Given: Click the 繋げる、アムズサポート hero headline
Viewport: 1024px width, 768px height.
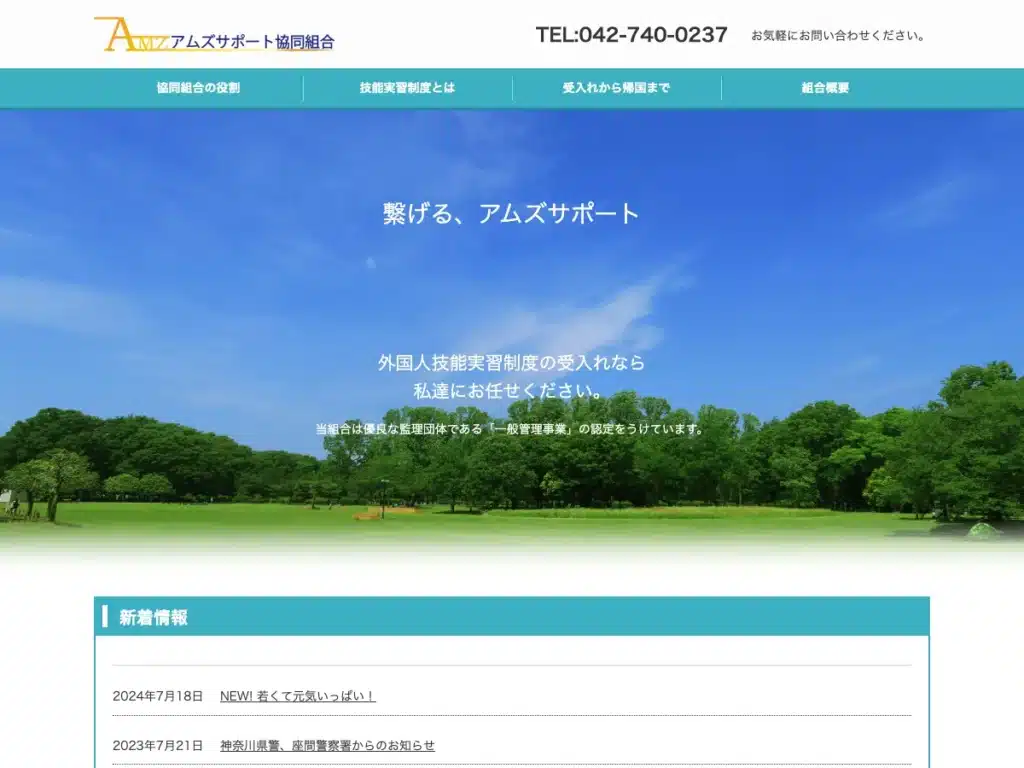Looking at the screenshot, I should (511, 214).
